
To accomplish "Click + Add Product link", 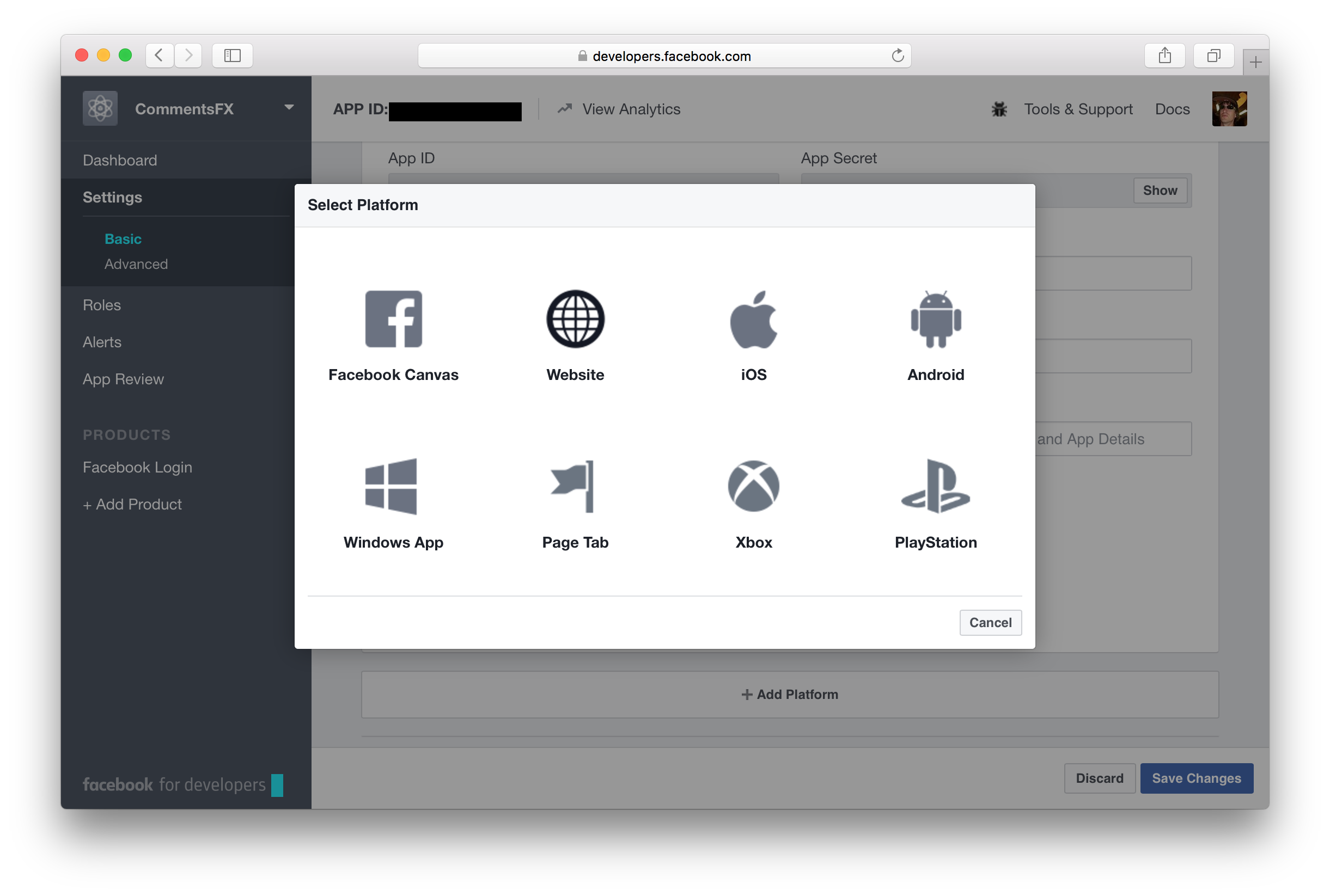I will (x=132, y=504).
